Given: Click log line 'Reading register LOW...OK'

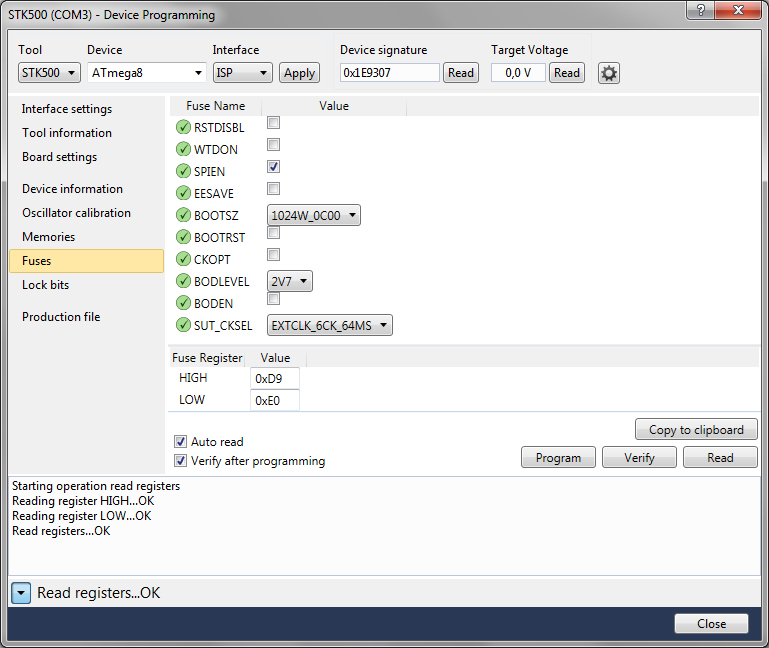Looking at the screenshot, I should [x=81, y=516].
